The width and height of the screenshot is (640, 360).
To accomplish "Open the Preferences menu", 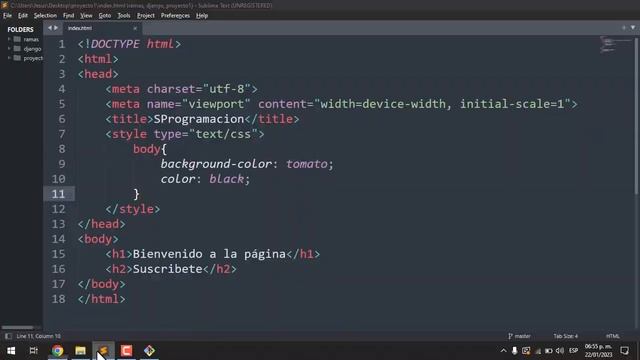I will tap(175, 16).
